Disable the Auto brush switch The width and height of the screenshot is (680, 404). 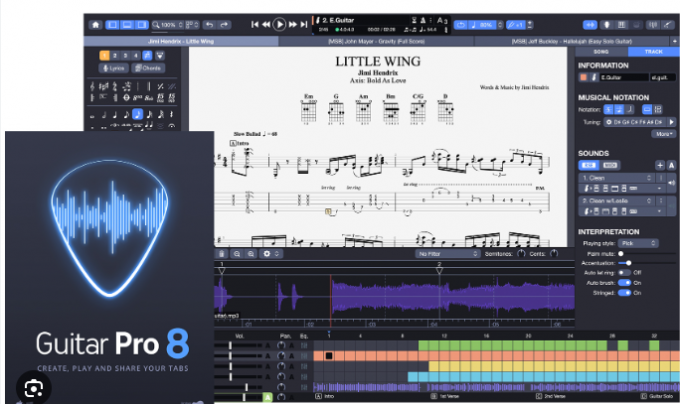pyautogui.click(x=626, y=283)
